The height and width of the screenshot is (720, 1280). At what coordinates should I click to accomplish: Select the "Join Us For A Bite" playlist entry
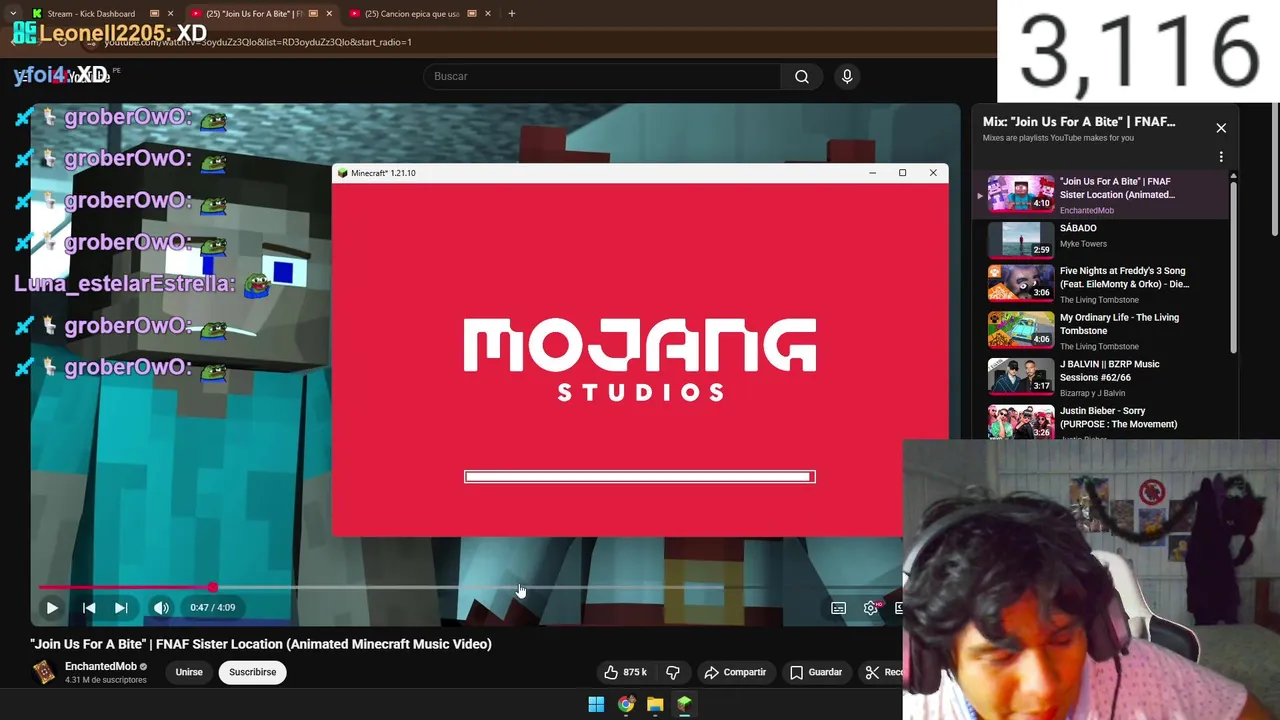click(x=1102, y=194)
